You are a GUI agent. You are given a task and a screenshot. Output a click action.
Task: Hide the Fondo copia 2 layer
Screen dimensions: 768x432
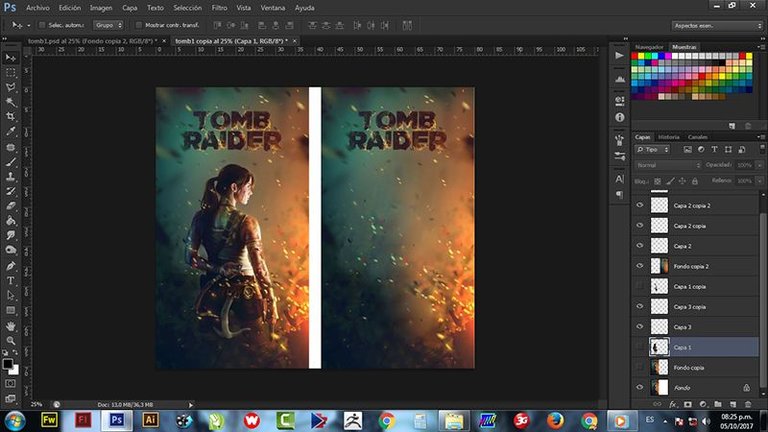coord(640,266)
